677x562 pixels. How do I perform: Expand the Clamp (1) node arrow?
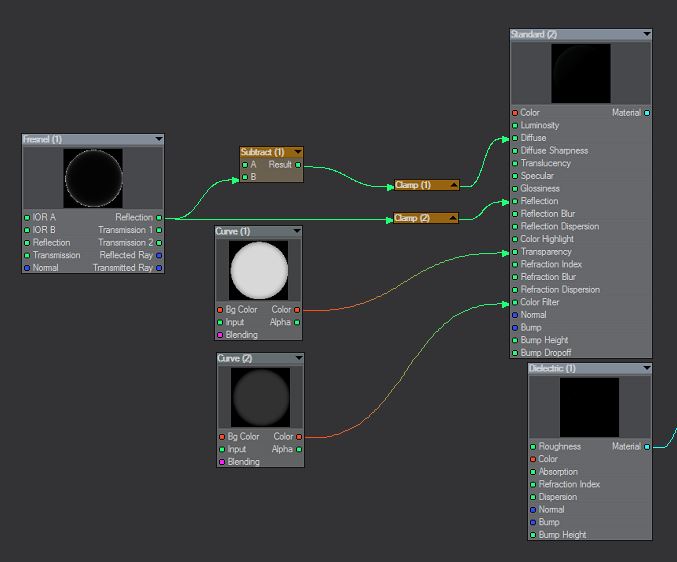454,185
